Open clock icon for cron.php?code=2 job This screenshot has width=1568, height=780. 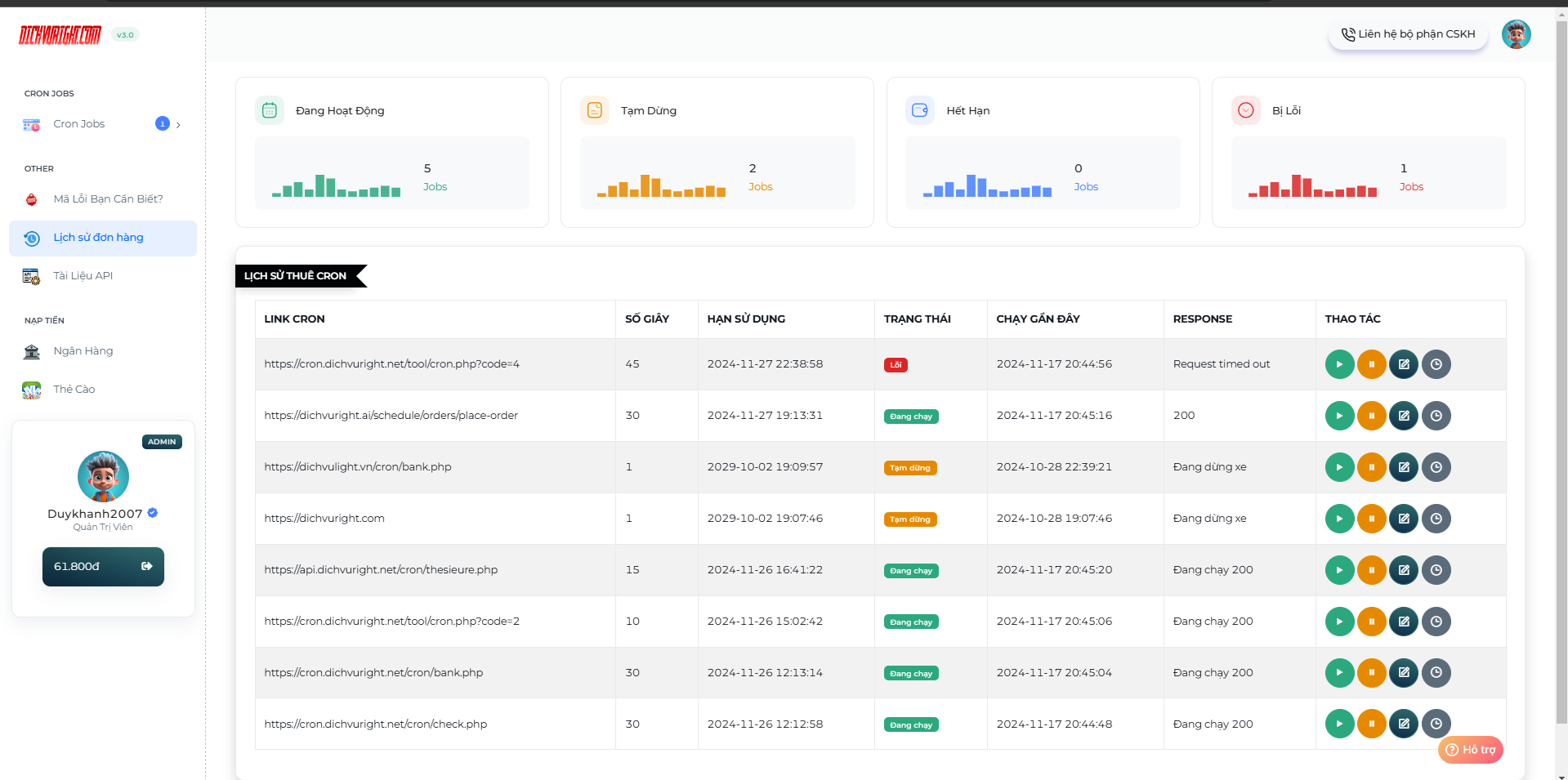point(1436,622)
